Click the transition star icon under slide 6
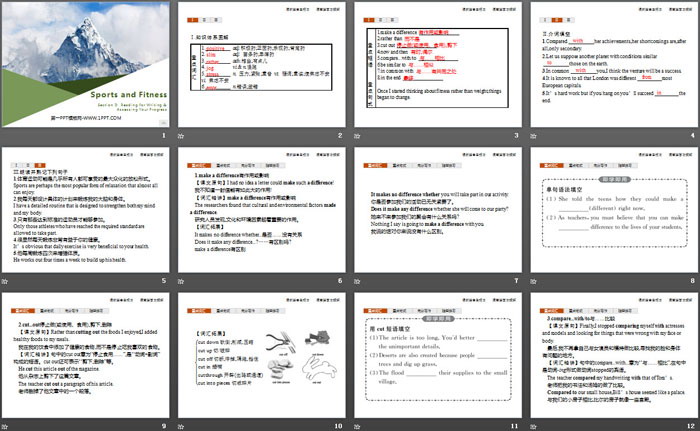 [181, 283]
